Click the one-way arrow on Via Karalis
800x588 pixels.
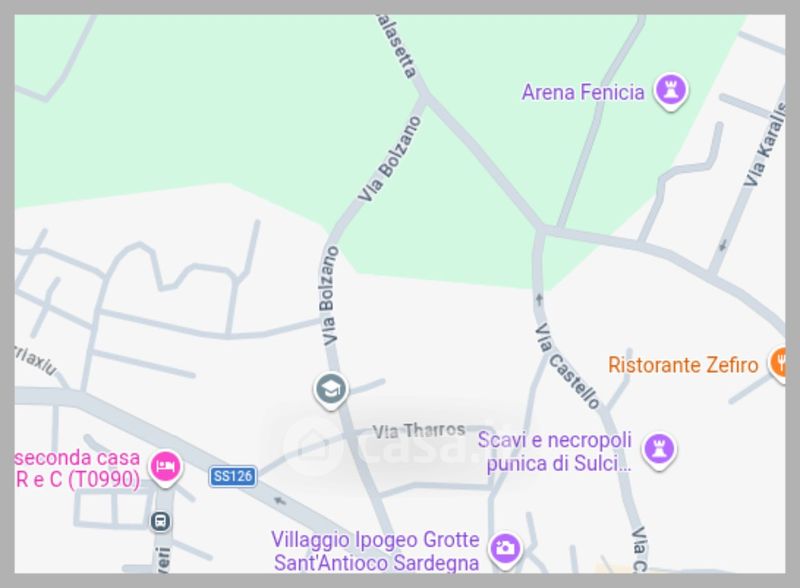(722, 246)
